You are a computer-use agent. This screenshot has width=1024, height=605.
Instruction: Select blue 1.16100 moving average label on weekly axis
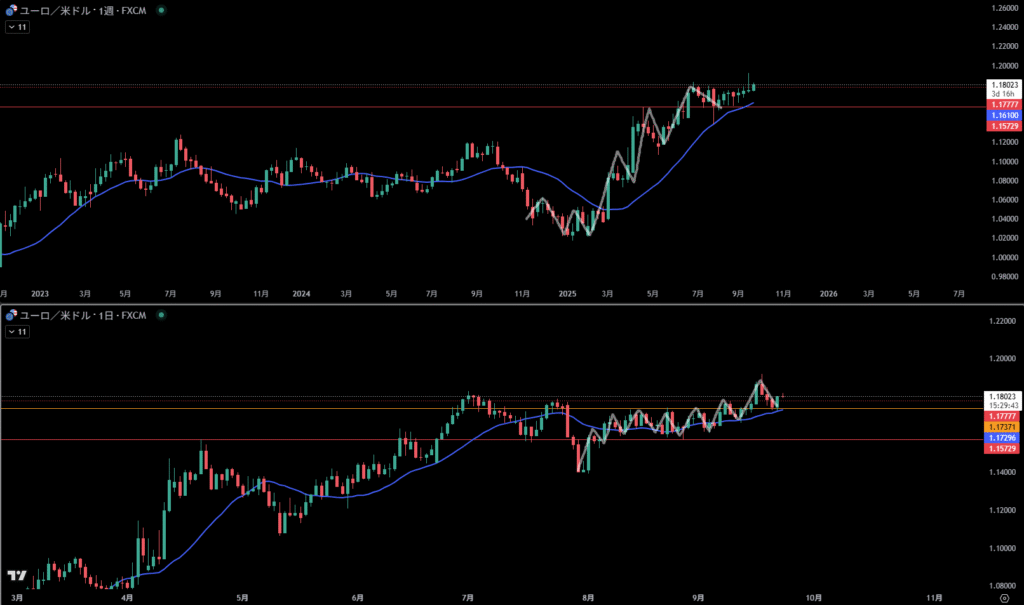pyautogui.click(x=1003, y=116)
